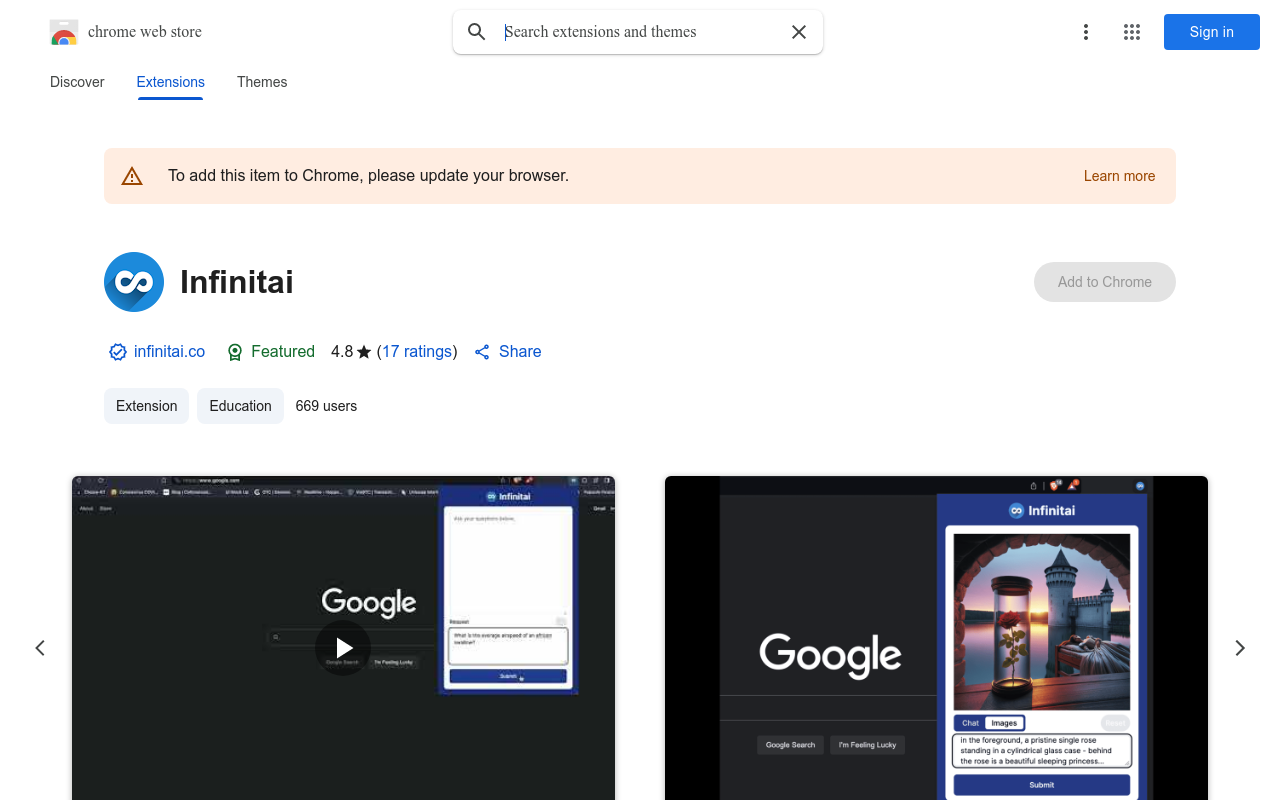Click the search magnifier icon
1280x800 pixels.
[477, 32]
